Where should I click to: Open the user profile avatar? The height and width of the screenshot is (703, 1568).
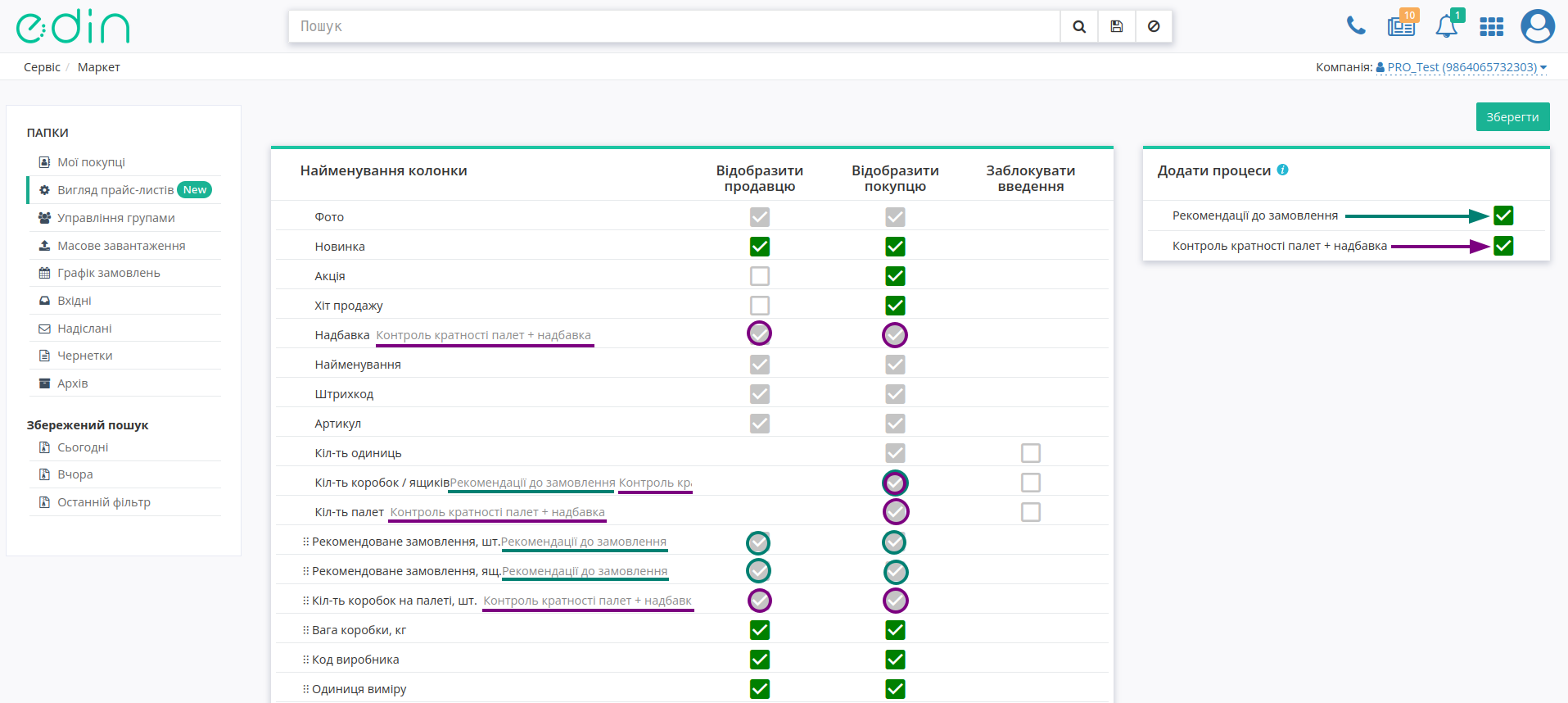[x=1538, y=26]
